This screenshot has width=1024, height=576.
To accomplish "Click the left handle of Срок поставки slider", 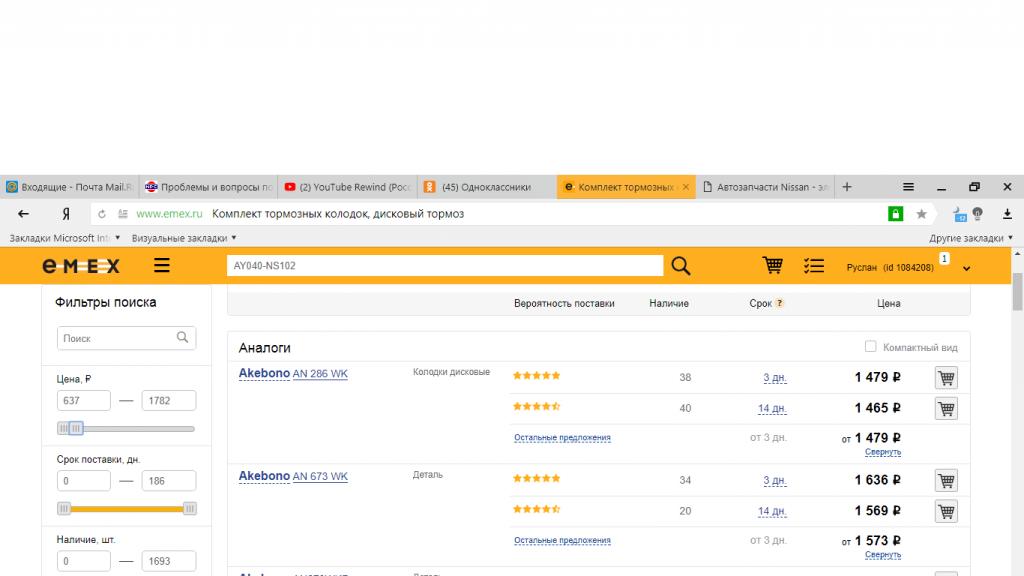I will [x=63, y=508].
